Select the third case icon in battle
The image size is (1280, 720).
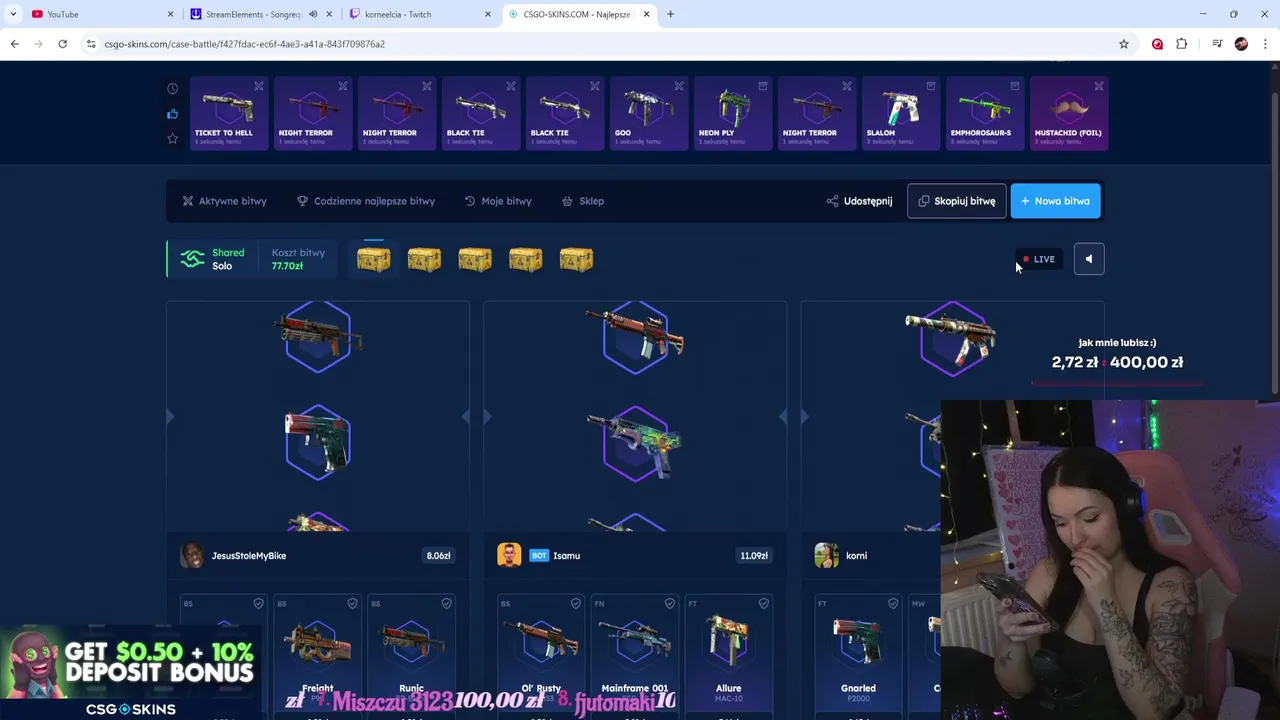click(474, 259)
